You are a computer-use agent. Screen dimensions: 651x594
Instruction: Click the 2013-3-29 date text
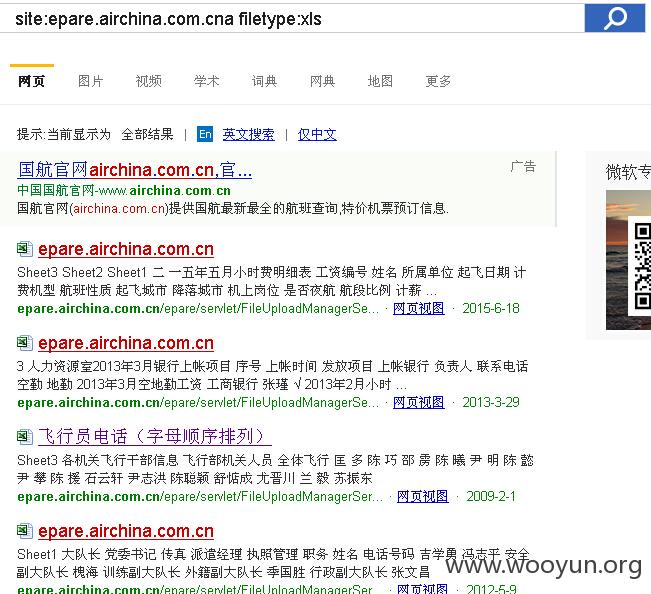click(x=491, y=402)
